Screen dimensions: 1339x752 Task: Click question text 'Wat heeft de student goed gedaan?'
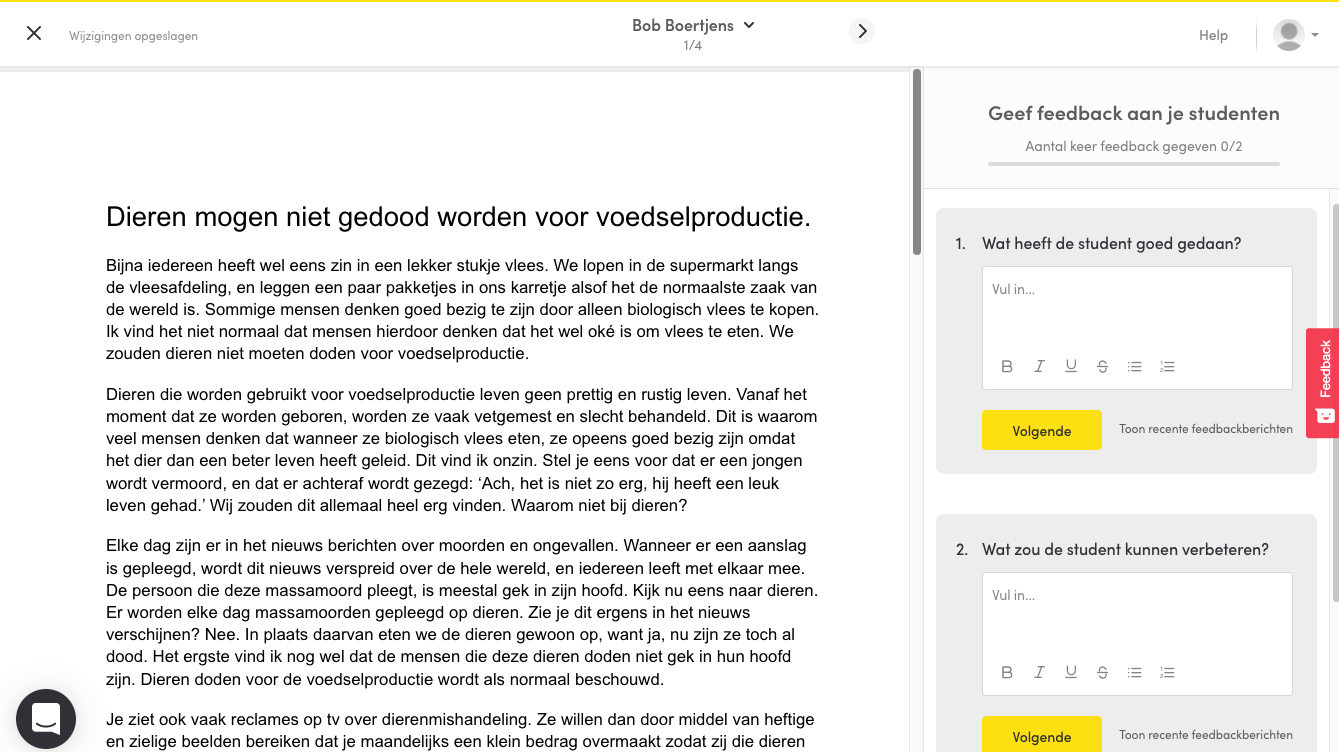1111,243
